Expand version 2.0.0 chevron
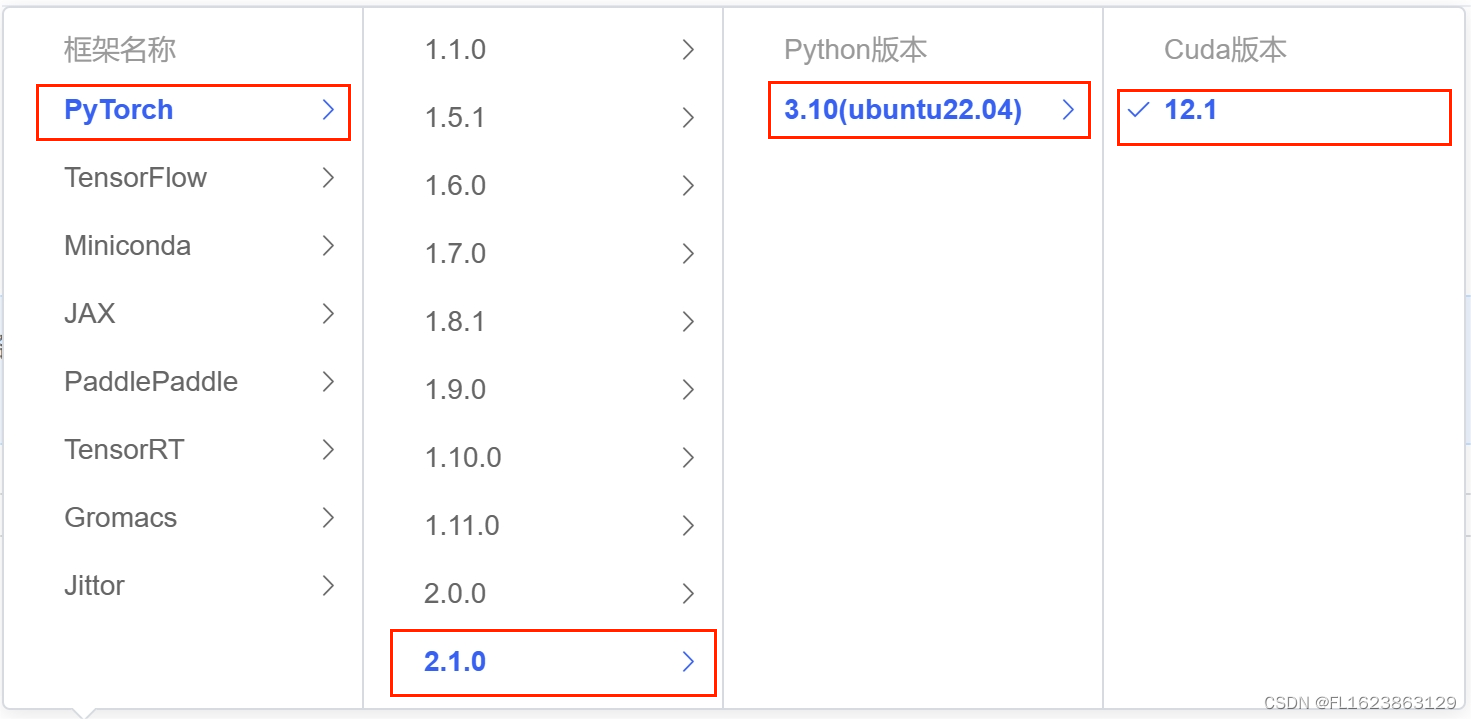 coord(688,593)
